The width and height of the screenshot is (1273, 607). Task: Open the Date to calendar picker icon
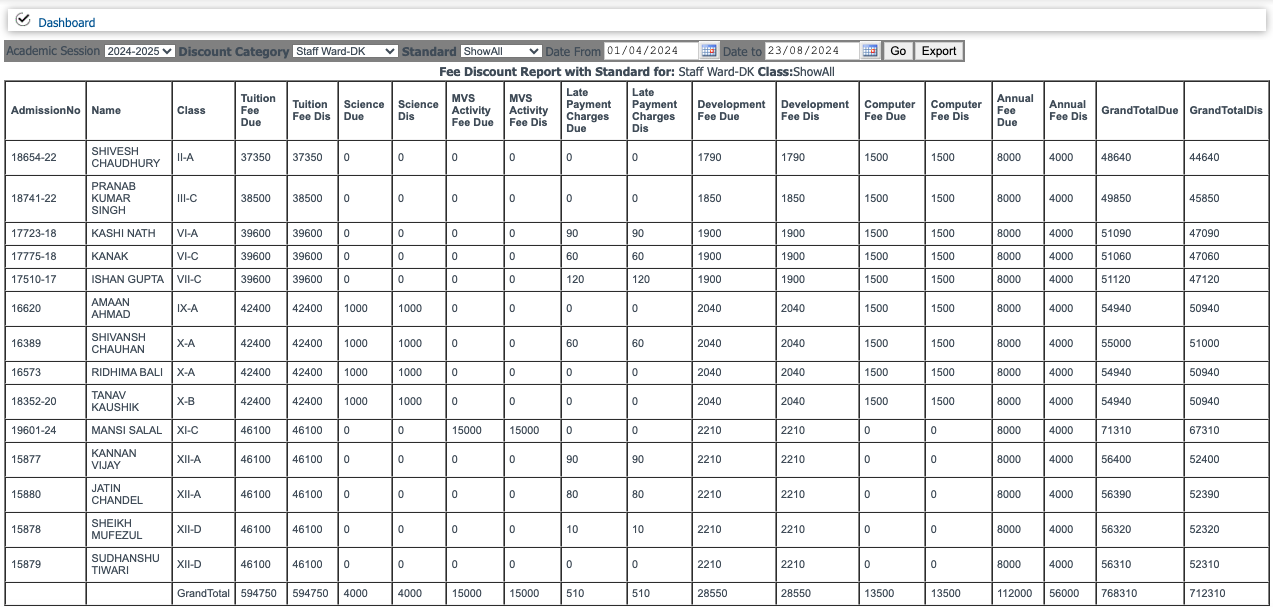(869, 51)
